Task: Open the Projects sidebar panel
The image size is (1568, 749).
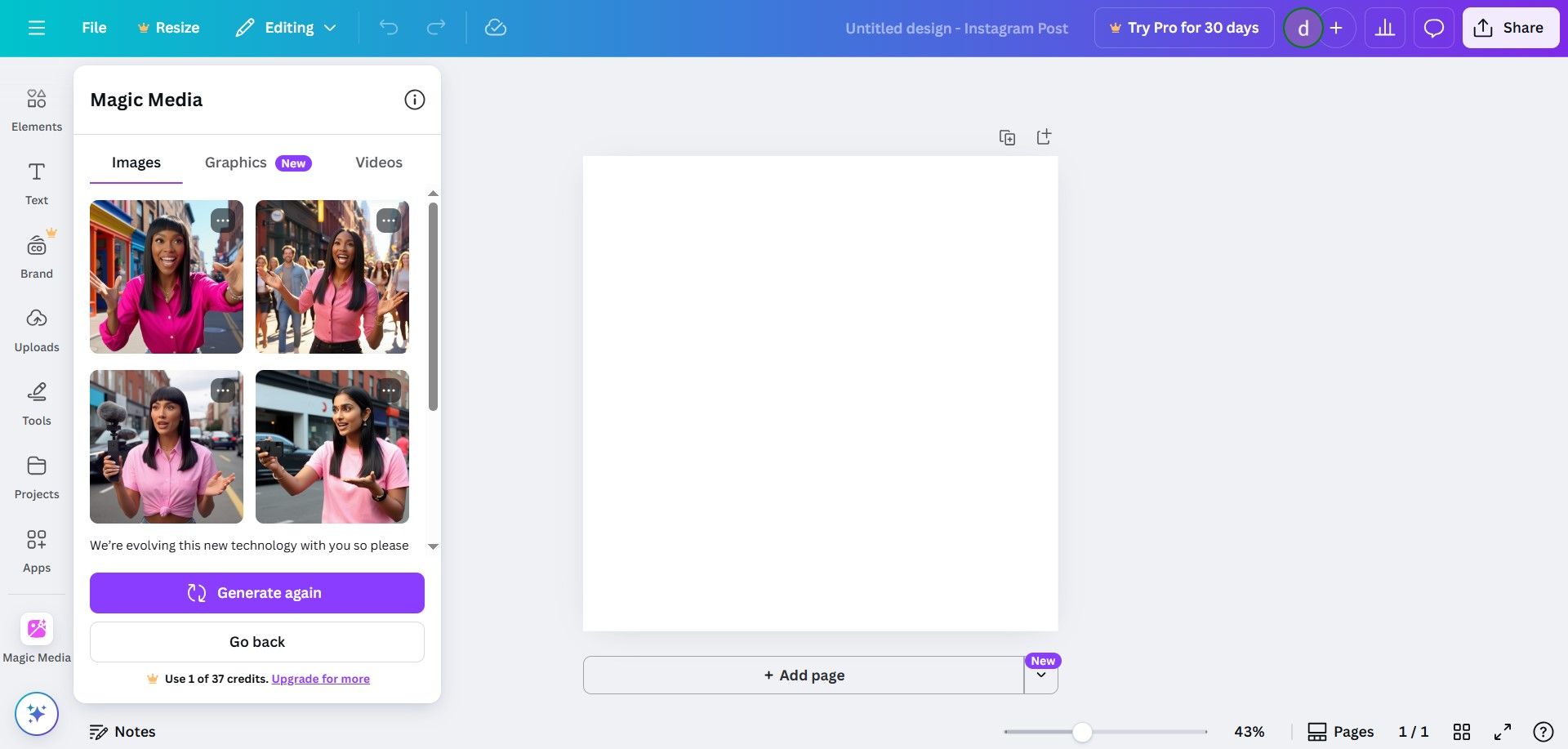Action: pyautogui.click(x=37, y=478)
